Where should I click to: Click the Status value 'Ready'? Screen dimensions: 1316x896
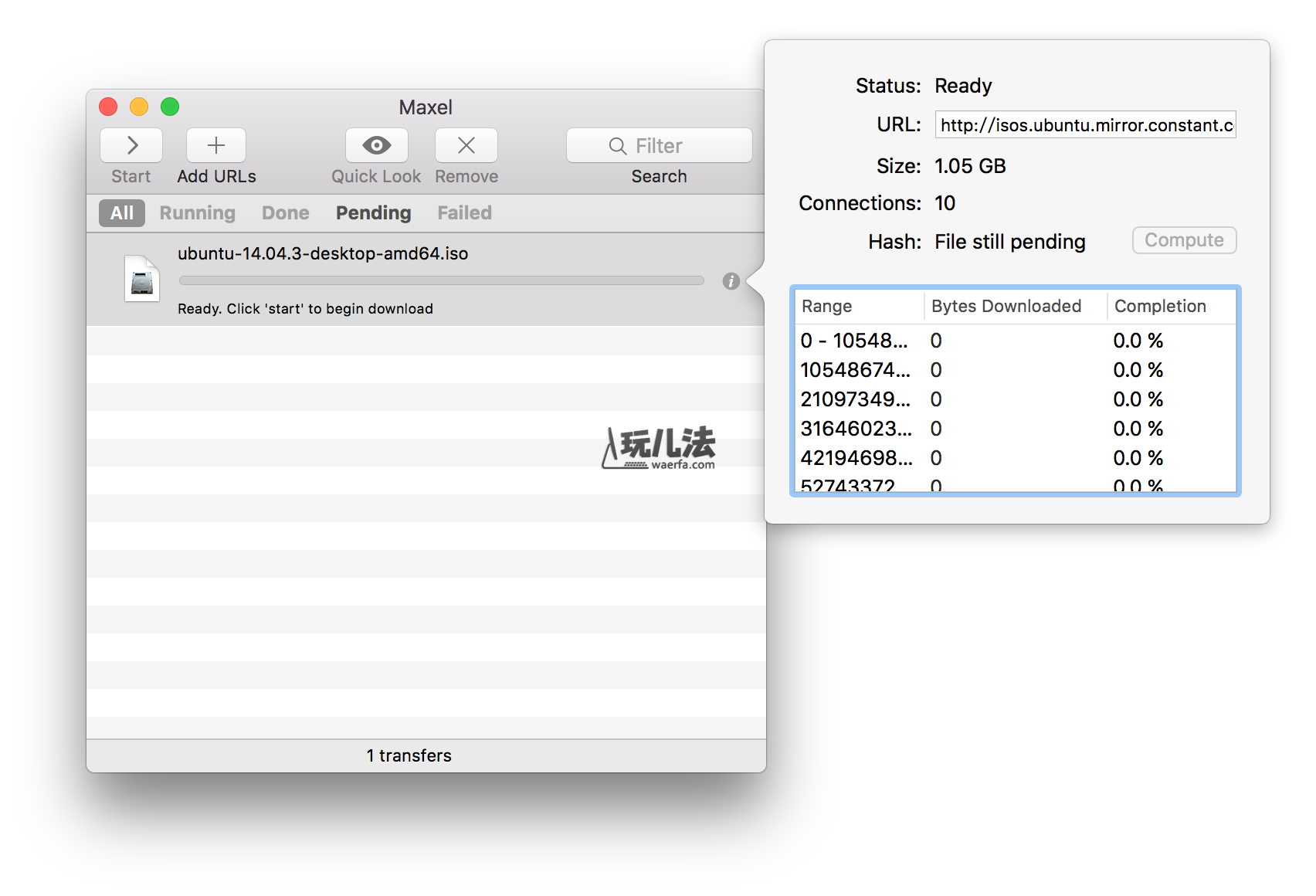pyautogui.click(x=963, y=86)
